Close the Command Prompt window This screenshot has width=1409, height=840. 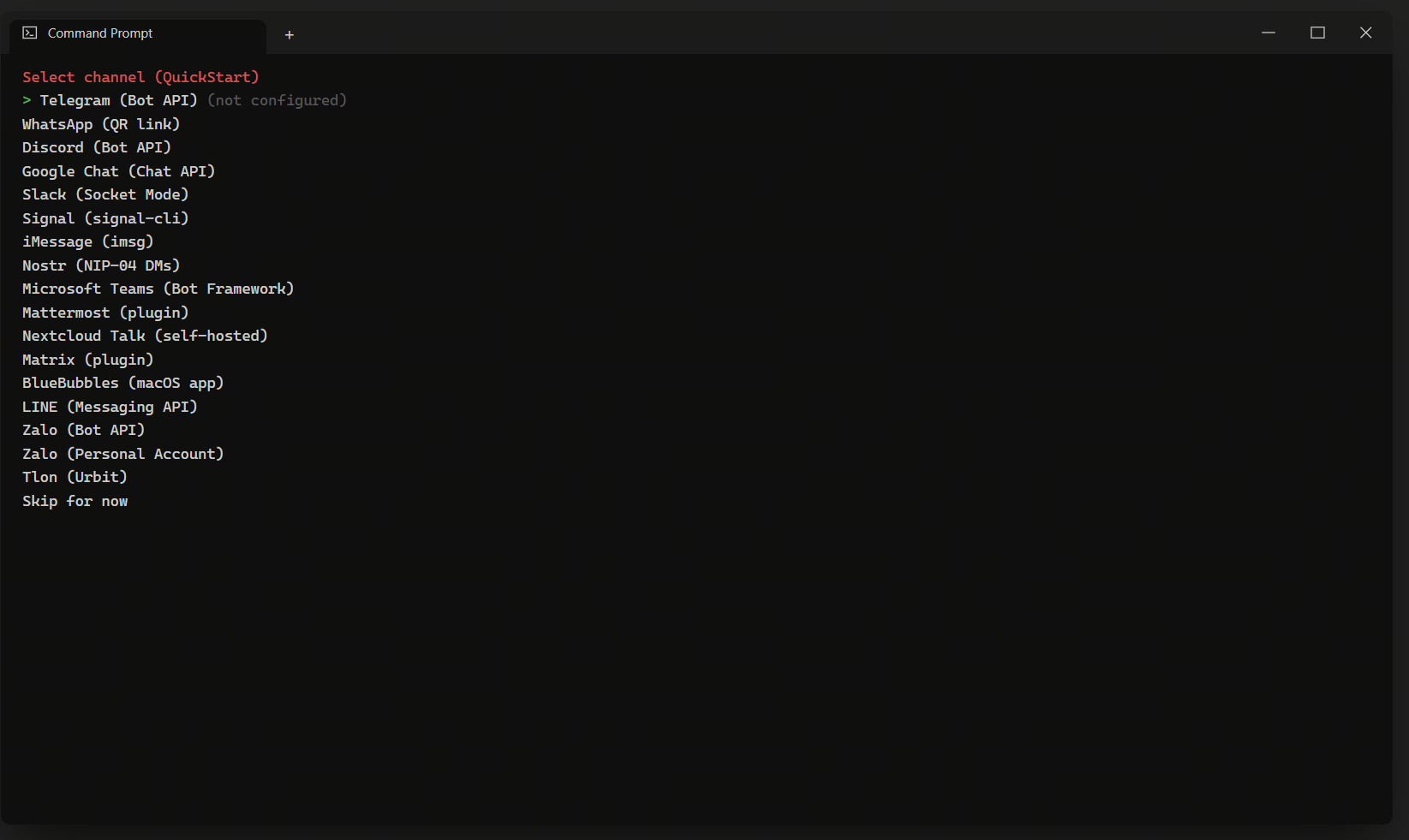pos(1366,33)
